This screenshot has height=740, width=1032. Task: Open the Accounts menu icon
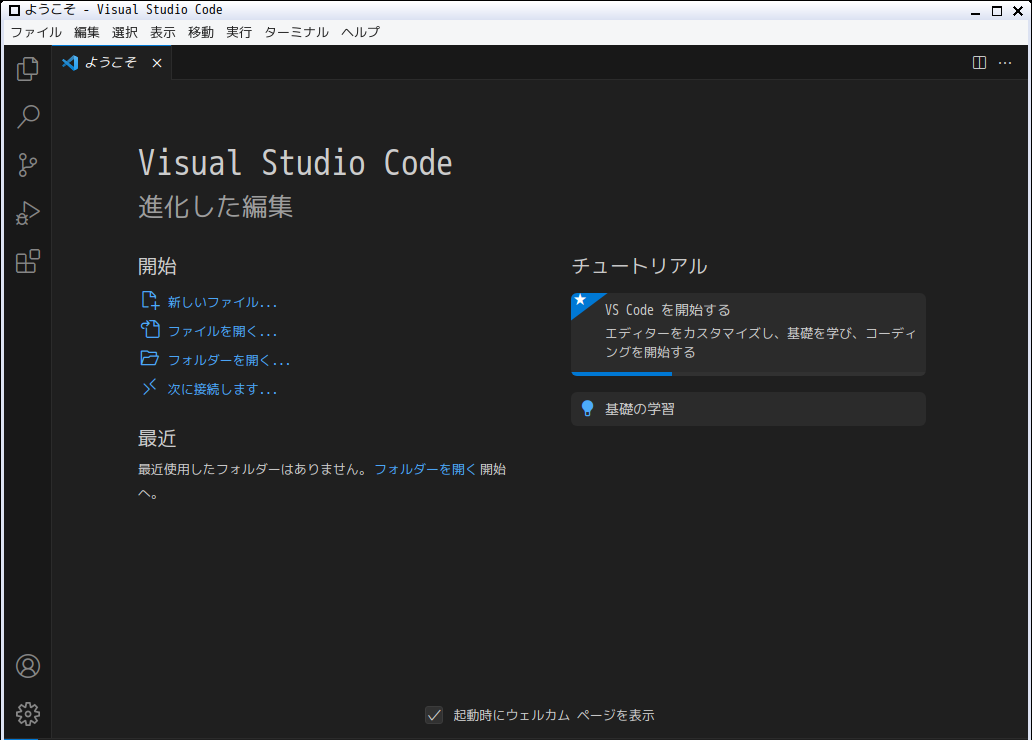coord(28,666)
